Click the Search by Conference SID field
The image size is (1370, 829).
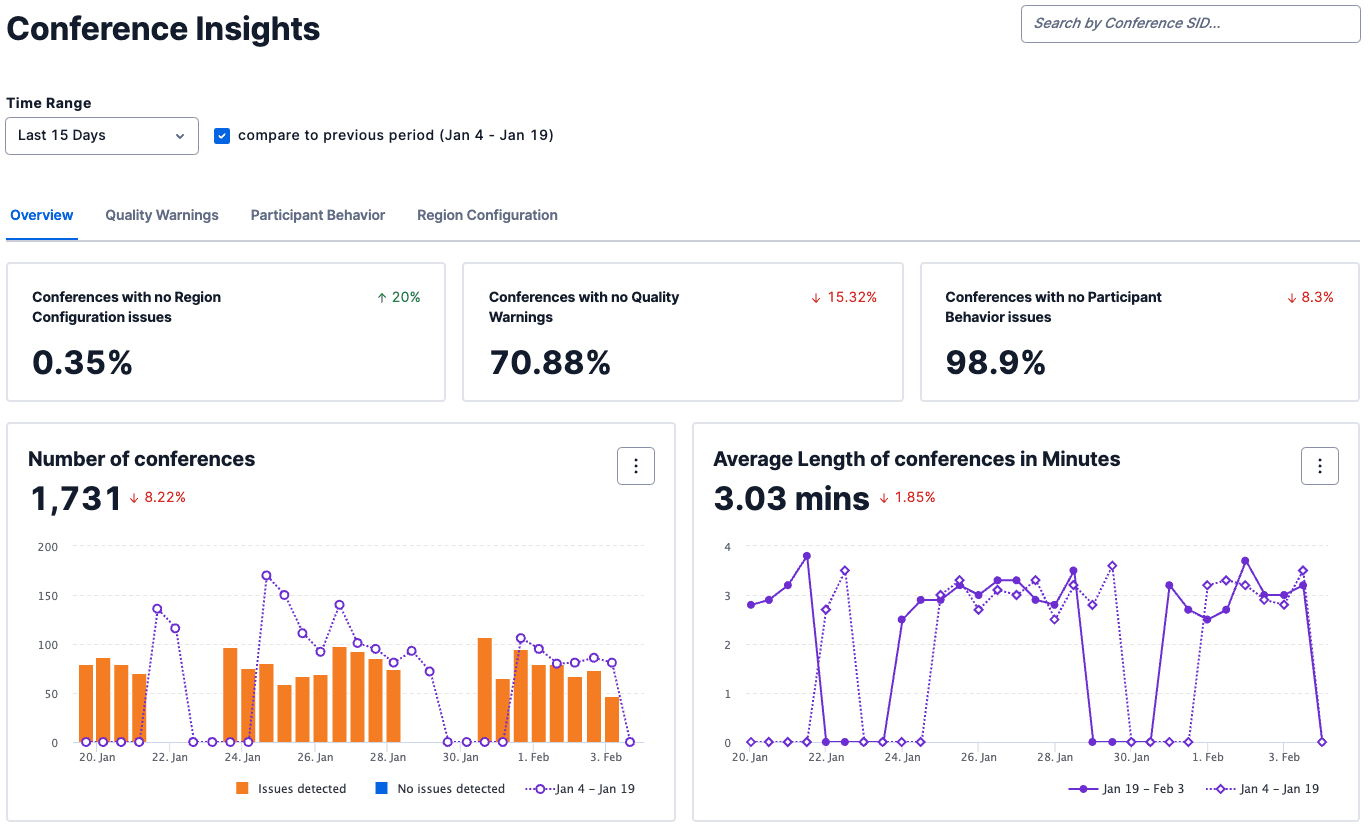point(1189,23)
